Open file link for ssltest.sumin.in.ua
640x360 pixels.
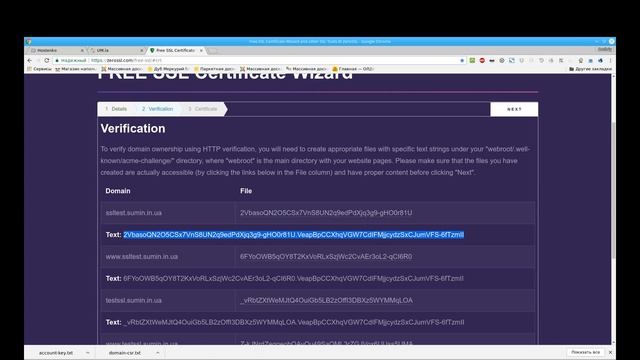[326, 213]
